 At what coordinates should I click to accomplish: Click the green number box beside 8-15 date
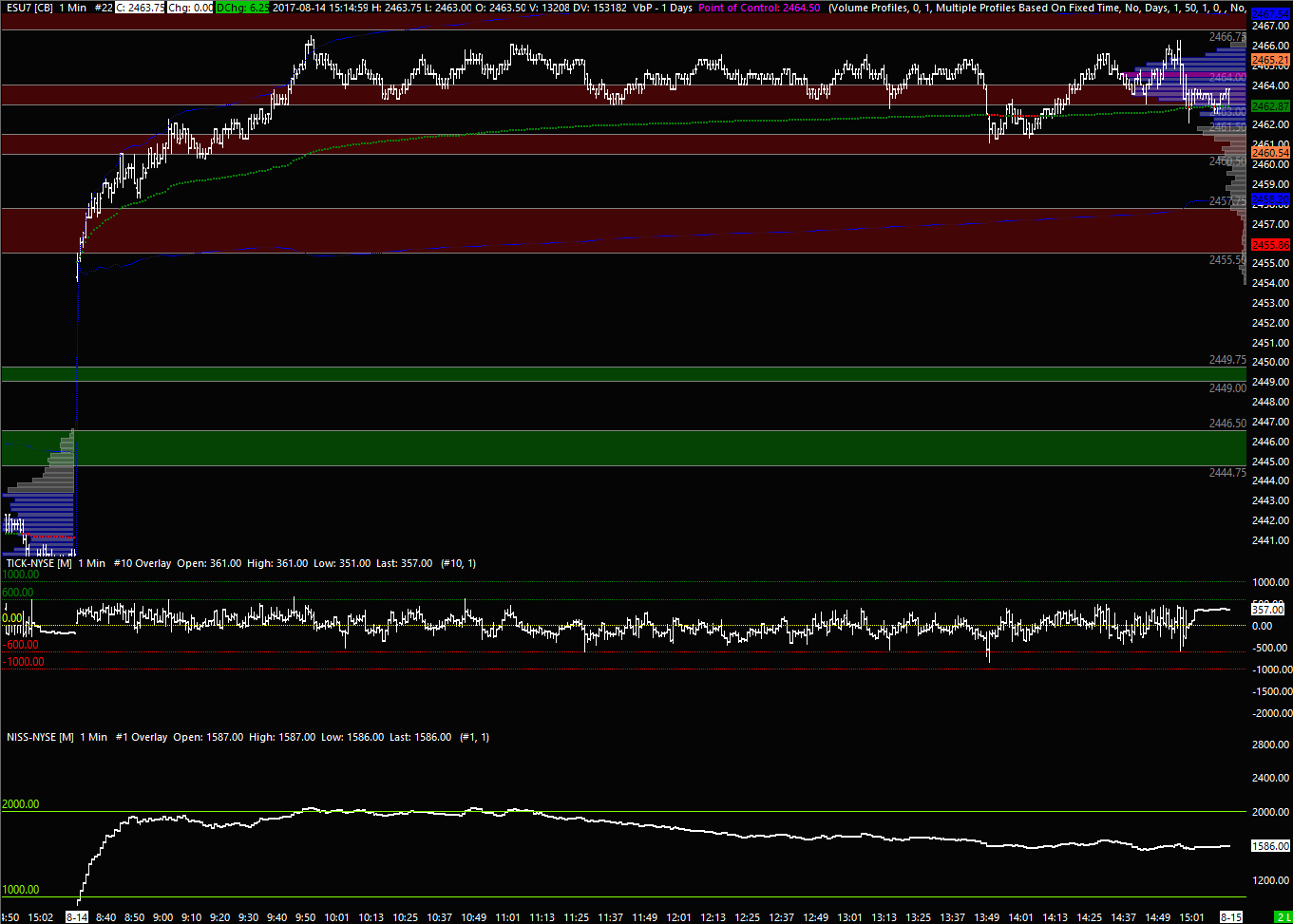1282,917
